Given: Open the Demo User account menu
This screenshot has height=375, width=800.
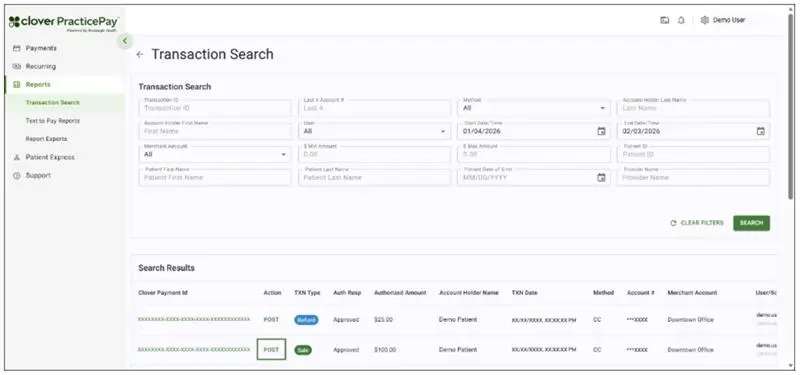Looking at the screenshot, I should tap(729, 20).
